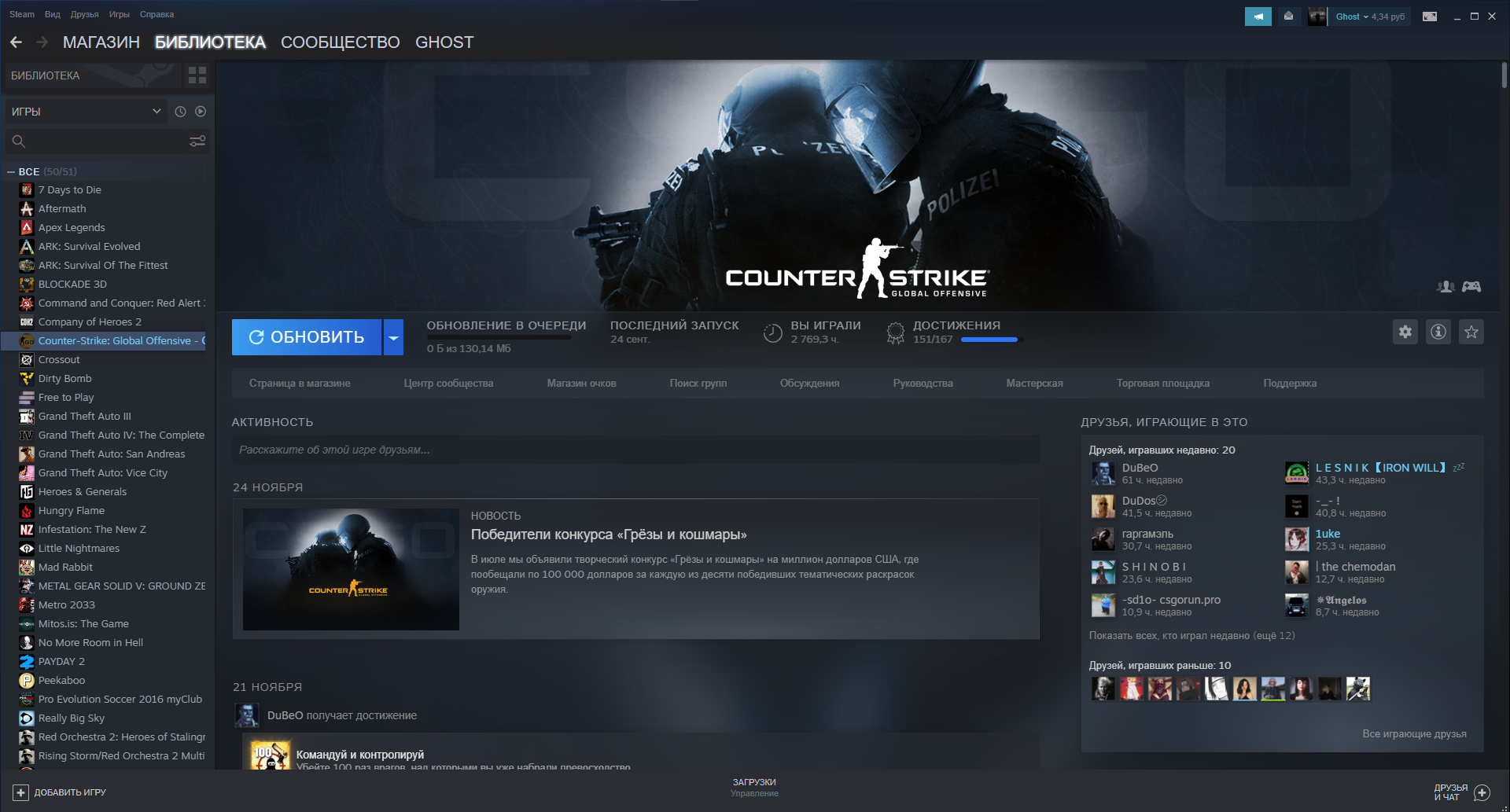Image resolution: width=1510 pixels, height=812 pixels.
Task: Open Страница в магазине link
Action: [x=300, y=384]
